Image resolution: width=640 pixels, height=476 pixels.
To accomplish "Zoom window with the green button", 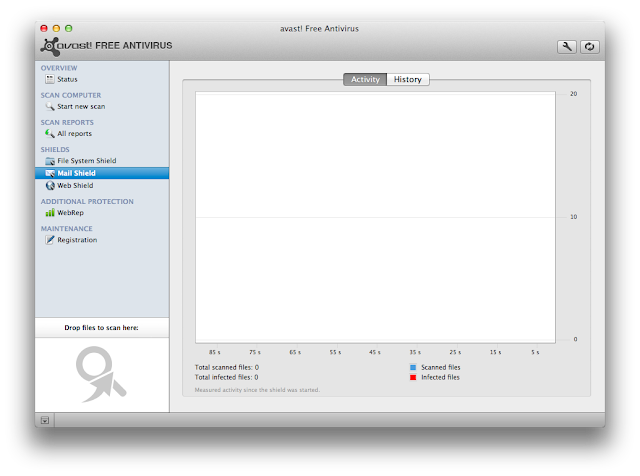I will 69,28.
